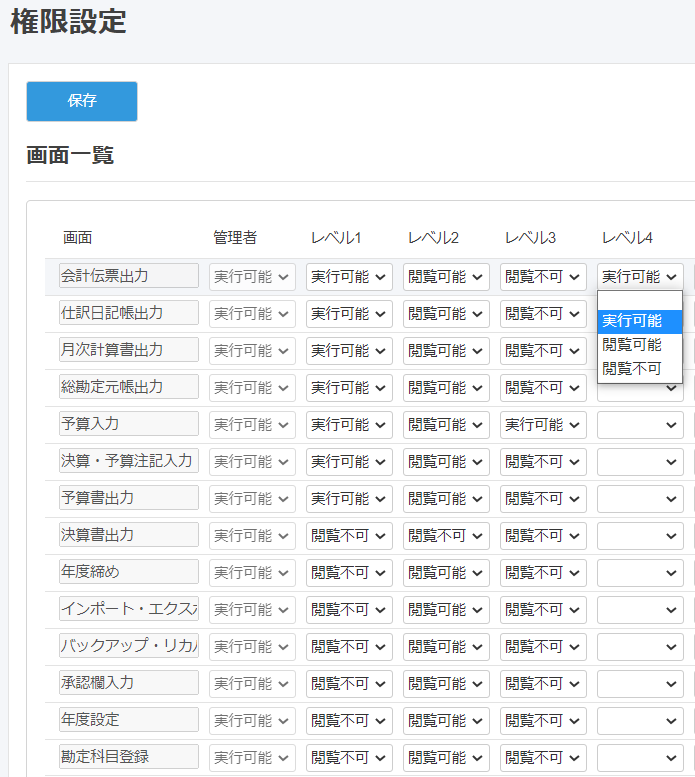Viewport: 695px width, 777px height.
Task: Open レベル4 dropdown for 会計伝票出力
Action: coord(640,277)
